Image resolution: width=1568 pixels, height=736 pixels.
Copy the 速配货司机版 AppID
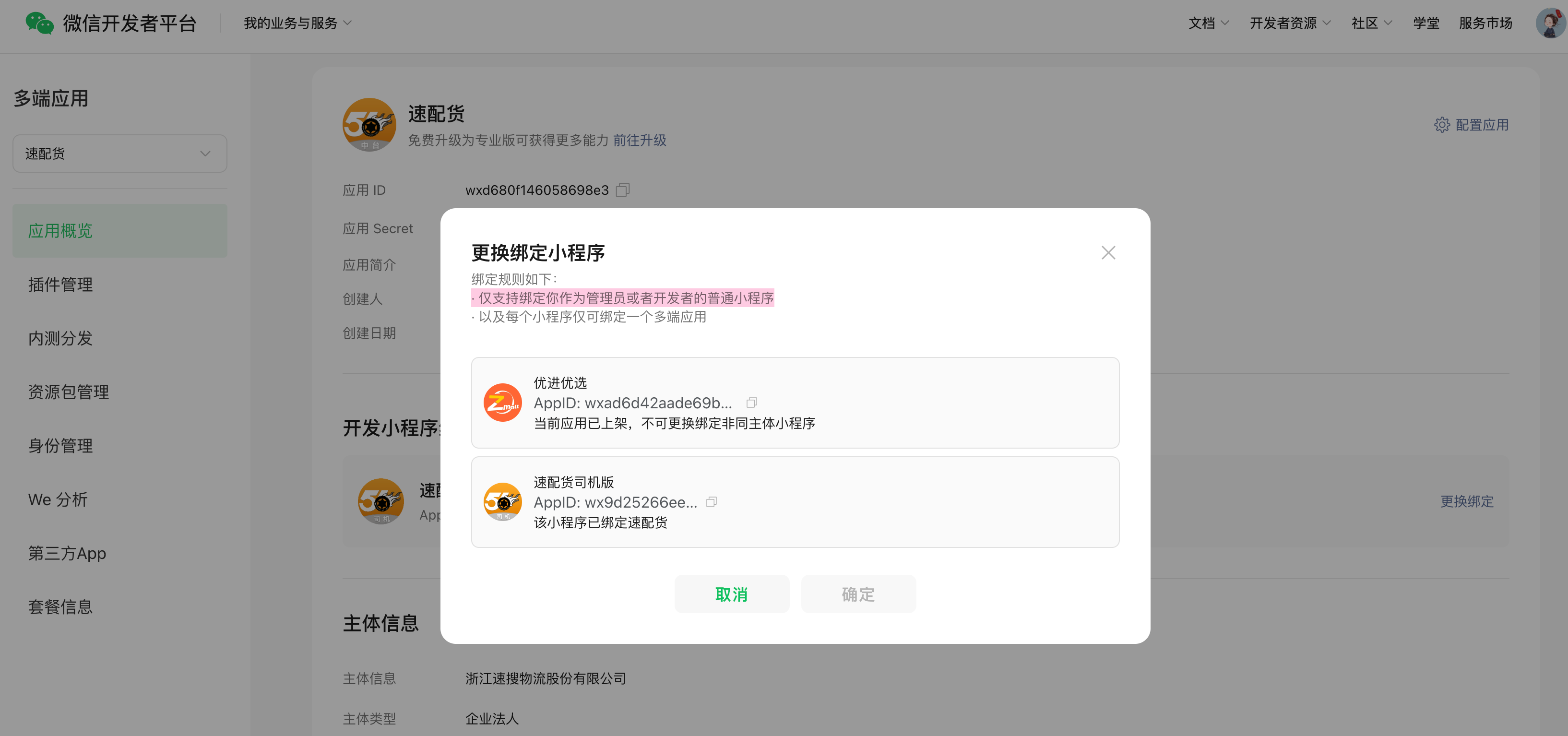[x=711, y=502]
